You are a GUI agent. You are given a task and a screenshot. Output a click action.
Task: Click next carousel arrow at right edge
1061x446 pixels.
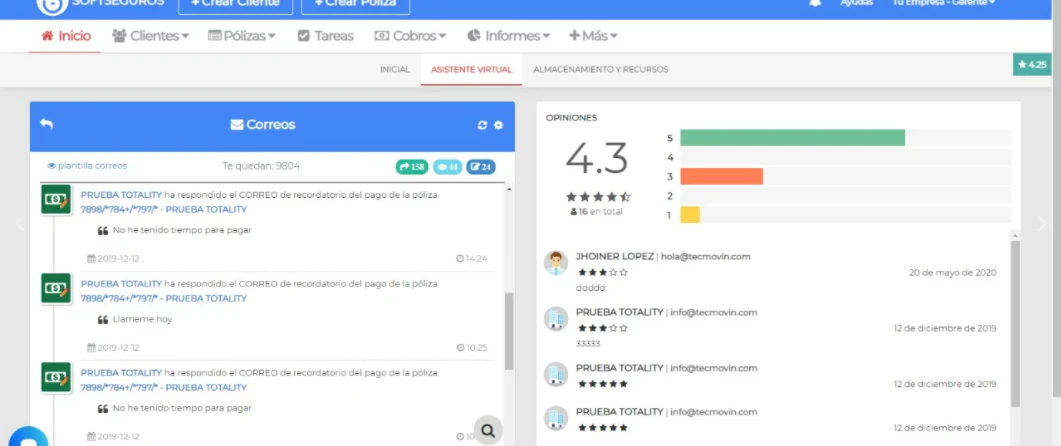click(1043, 223)
